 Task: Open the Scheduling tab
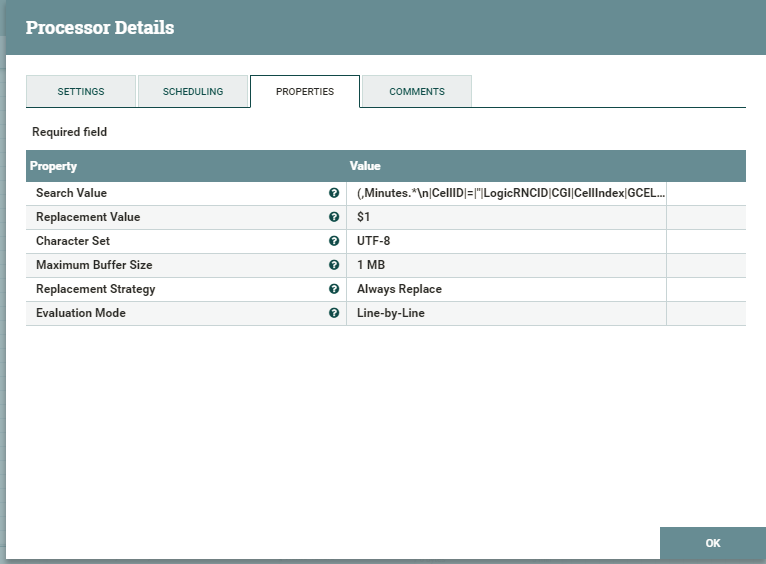tap(193, 91)
